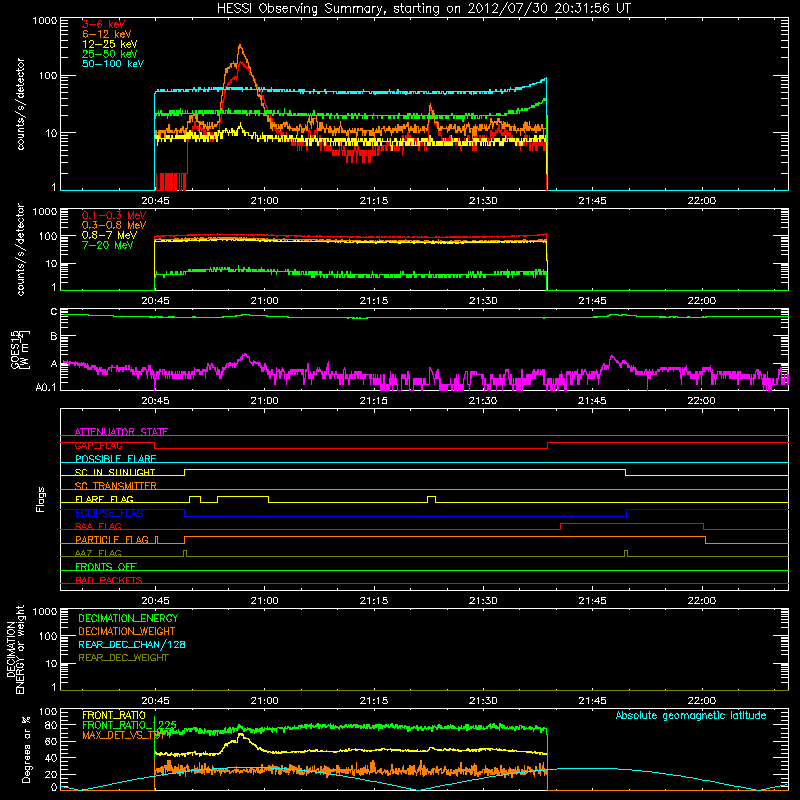This screenshot has width=800, height=800.
Task: Click the A0.1 label on the GOES15 axis
Action: 45,387
